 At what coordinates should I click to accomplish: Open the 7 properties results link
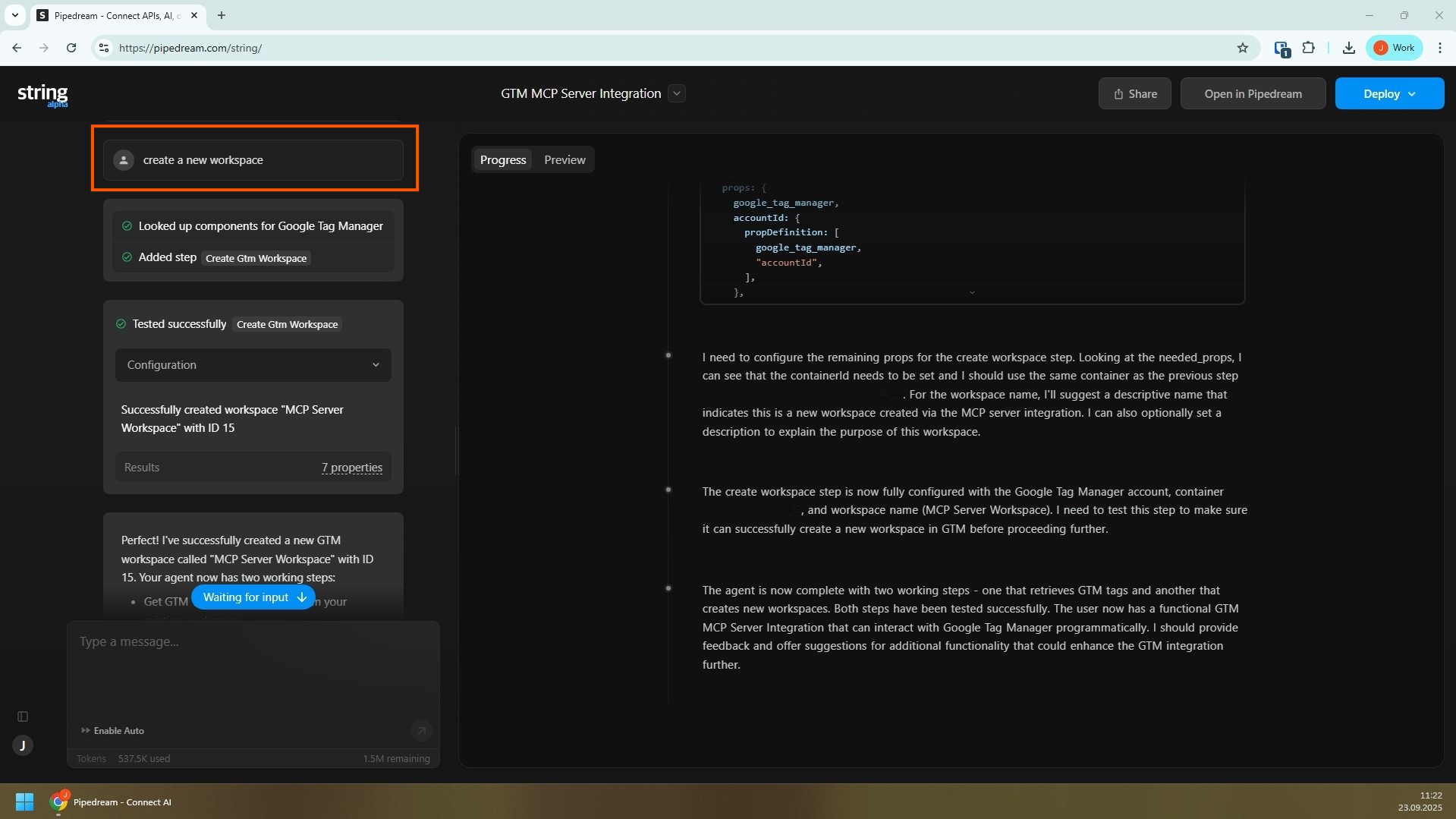click(351, 468)
